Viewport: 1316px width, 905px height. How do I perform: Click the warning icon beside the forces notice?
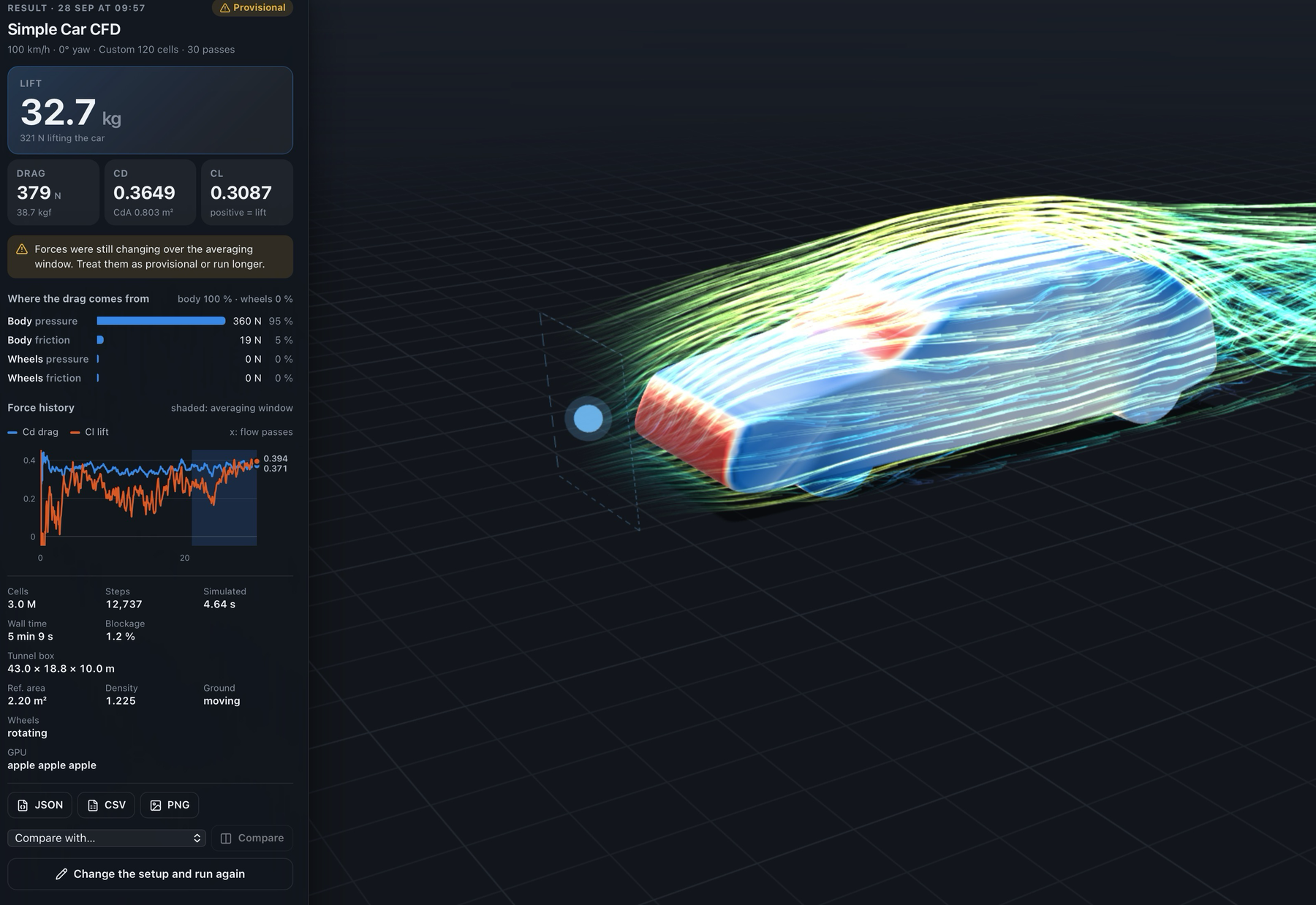(22, 249)
